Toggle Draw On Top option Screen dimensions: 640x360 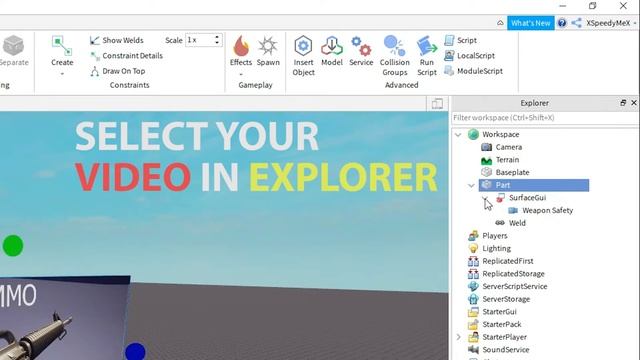[x=118, y=71]
